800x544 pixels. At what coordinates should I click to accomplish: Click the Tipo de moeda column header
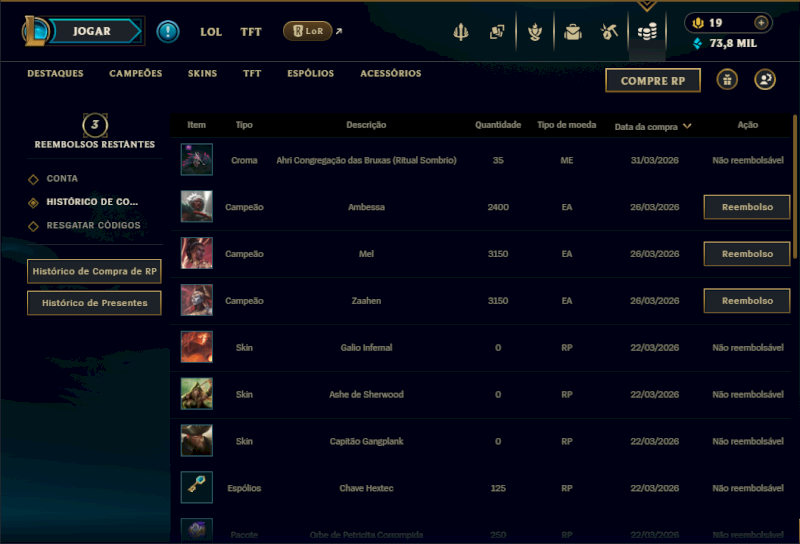pyautogui.click(x=566, y=125)
